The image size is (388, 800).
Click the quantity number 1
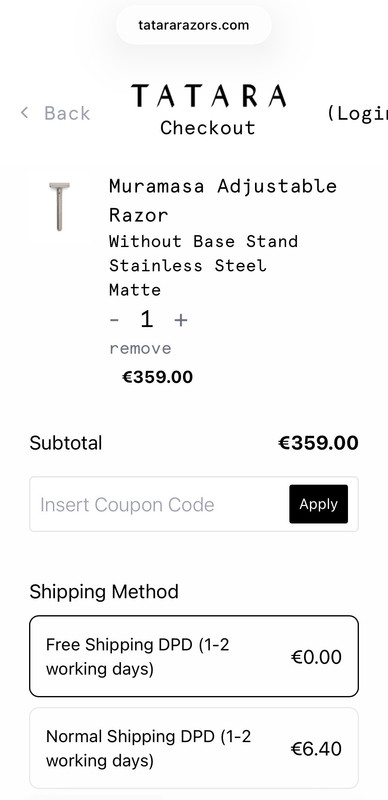147,319
